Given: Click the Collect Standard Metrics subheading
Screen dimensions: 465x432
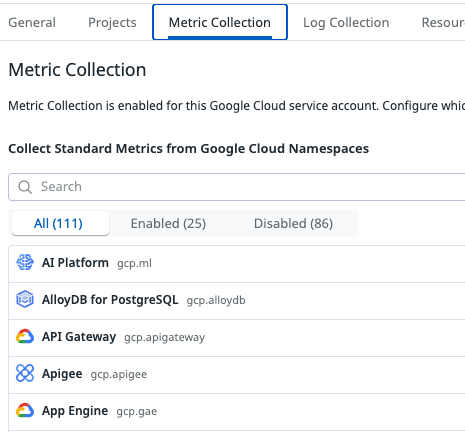Looking at the screenshot, I should [x=189, y=148].
